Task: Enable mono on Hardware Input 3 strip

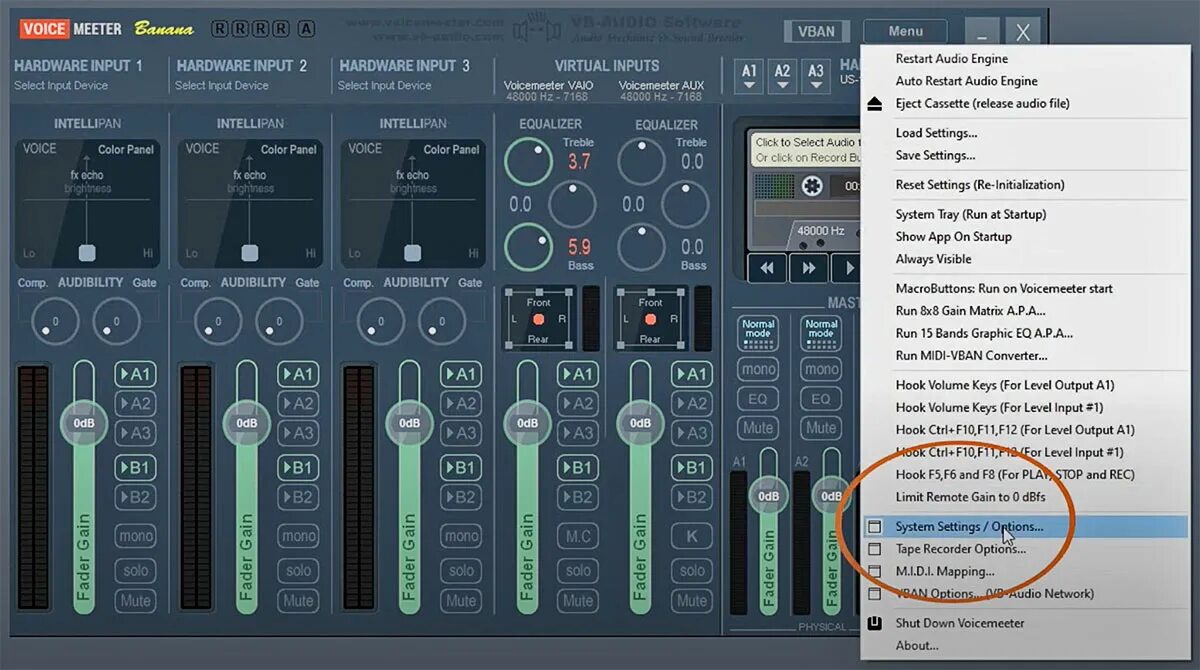Action: click(x=461, y=536)
